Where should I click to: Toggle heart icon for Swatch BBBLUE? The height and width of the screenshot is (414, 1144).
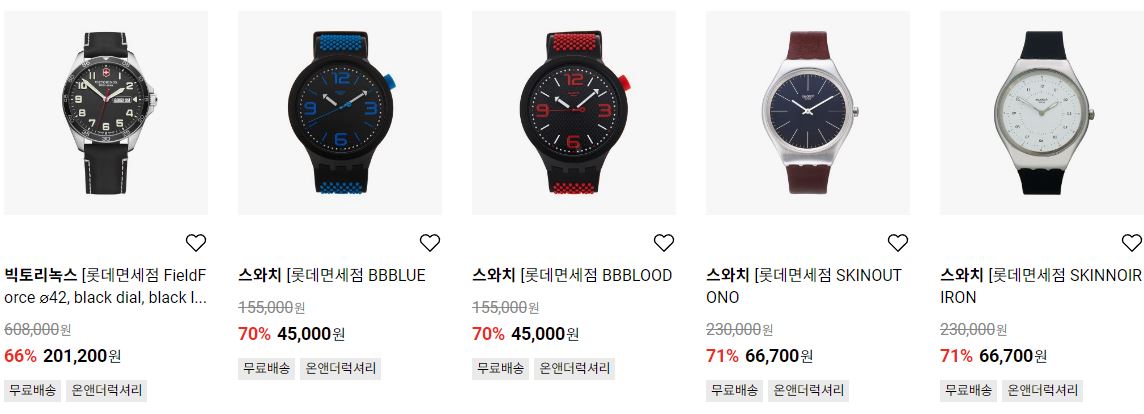(x=430, y=242)
